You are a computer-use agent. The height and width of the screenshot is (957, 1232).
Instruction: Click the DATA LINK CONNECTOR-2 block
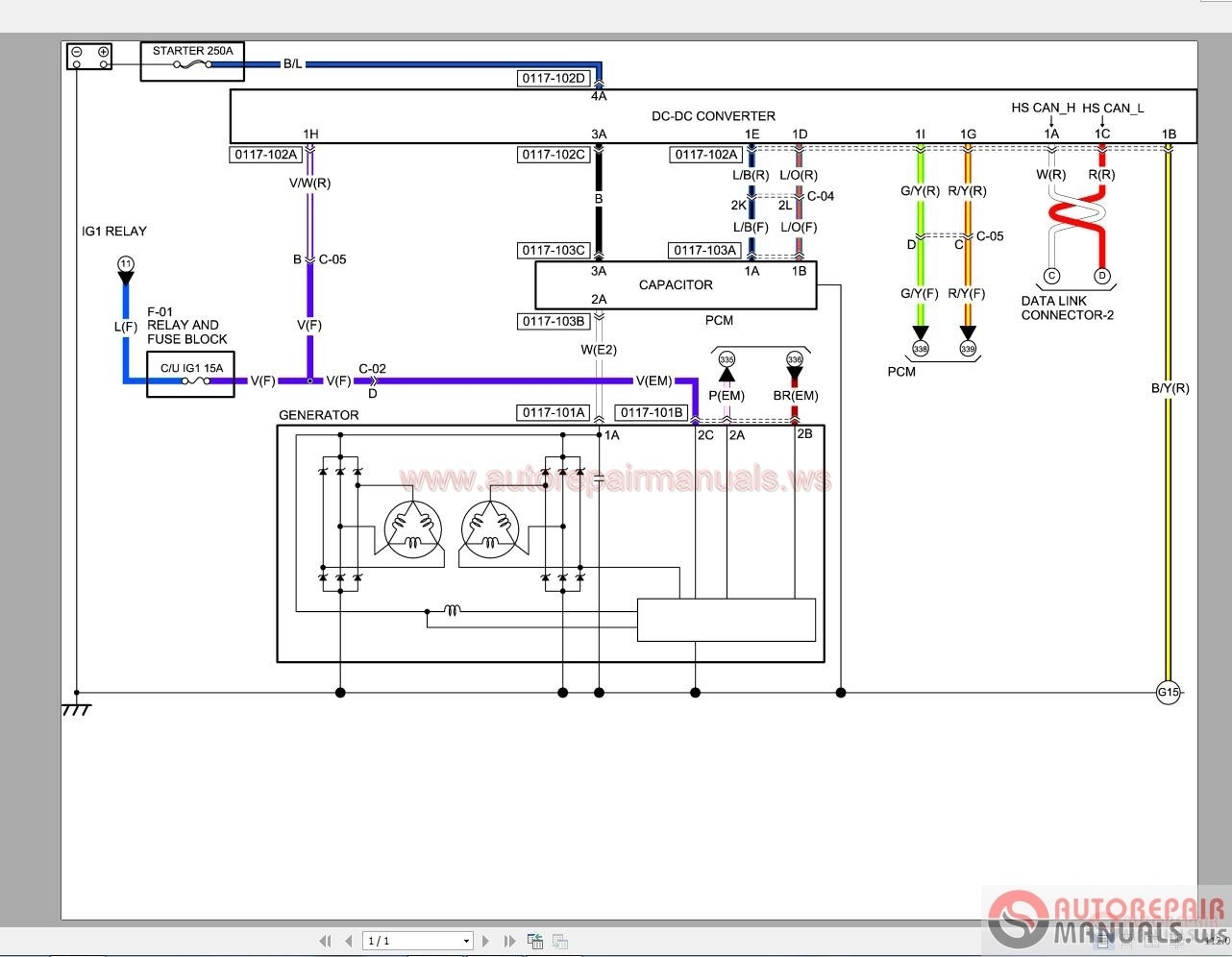click(1067, 307)
